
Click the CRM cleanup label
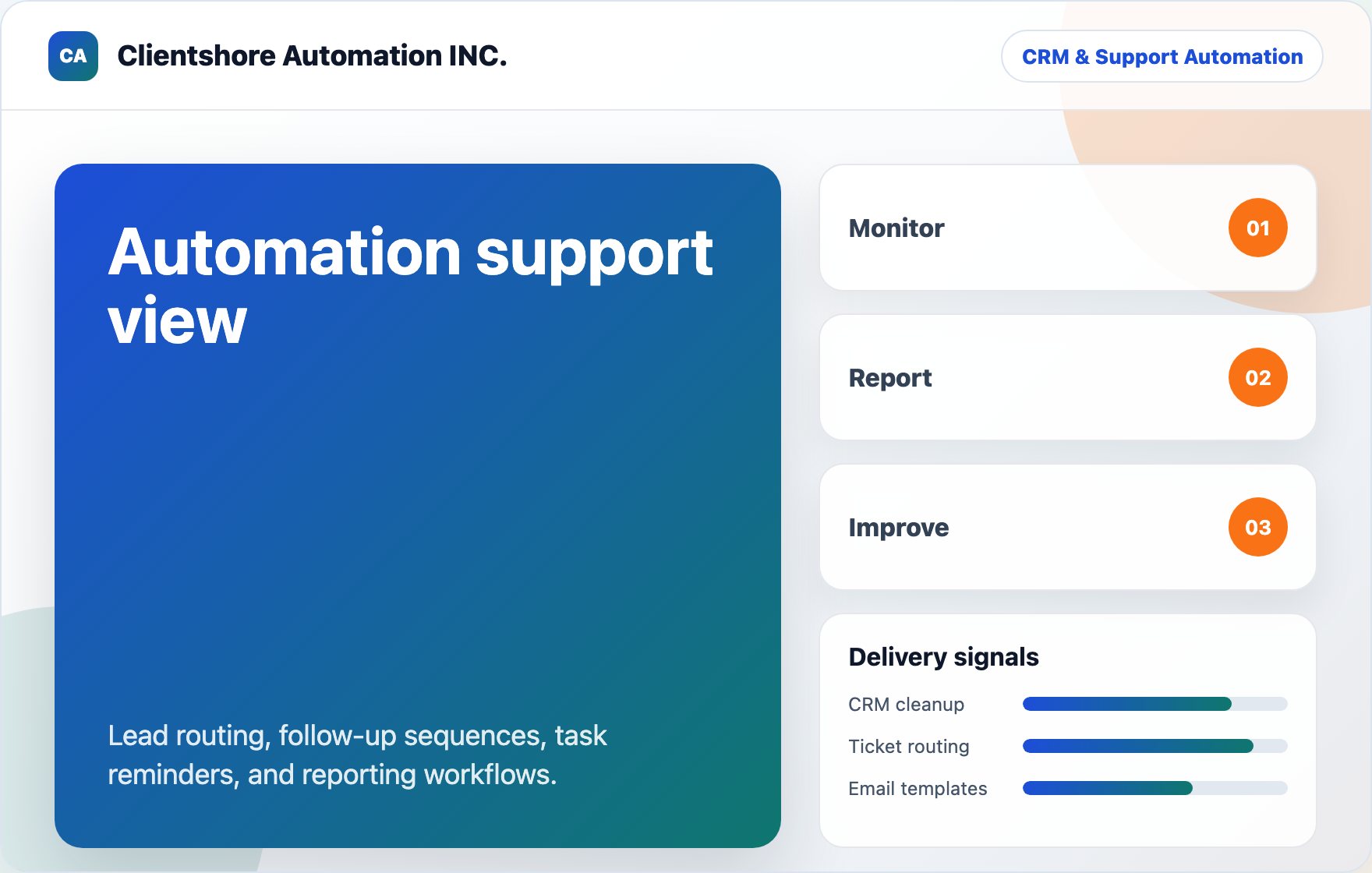pyautogui.click(x=906, y=705)
